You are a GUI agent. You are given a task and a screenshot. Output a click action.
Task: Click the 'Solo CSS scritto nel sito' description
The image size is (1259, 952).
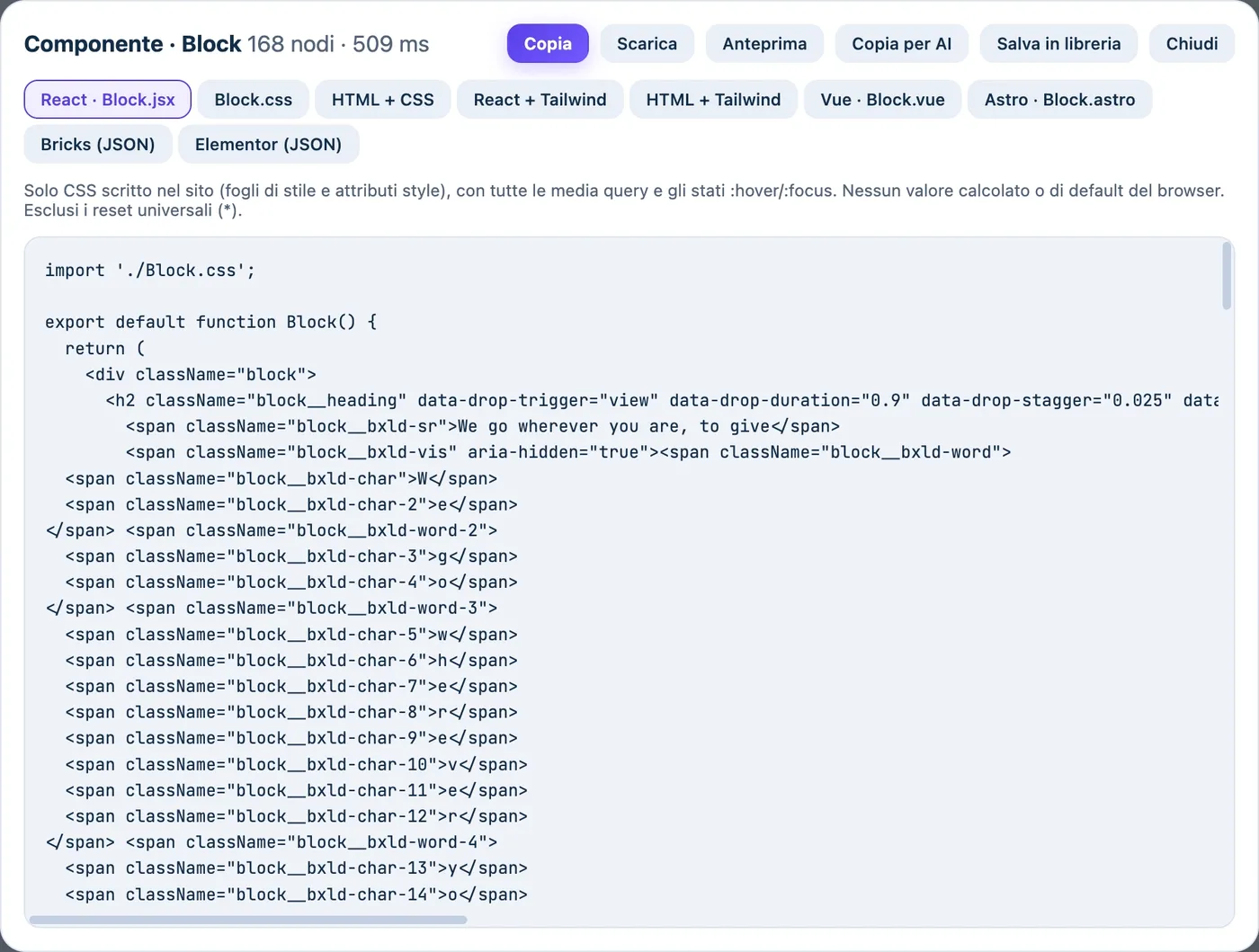[x=624, y=200]
